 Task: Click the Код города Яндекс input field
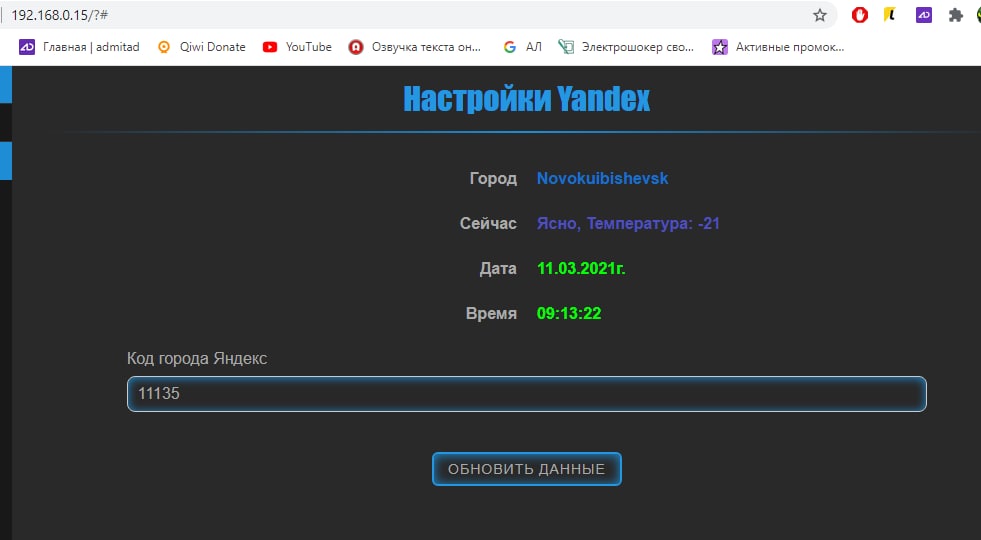tap(526, 394)
